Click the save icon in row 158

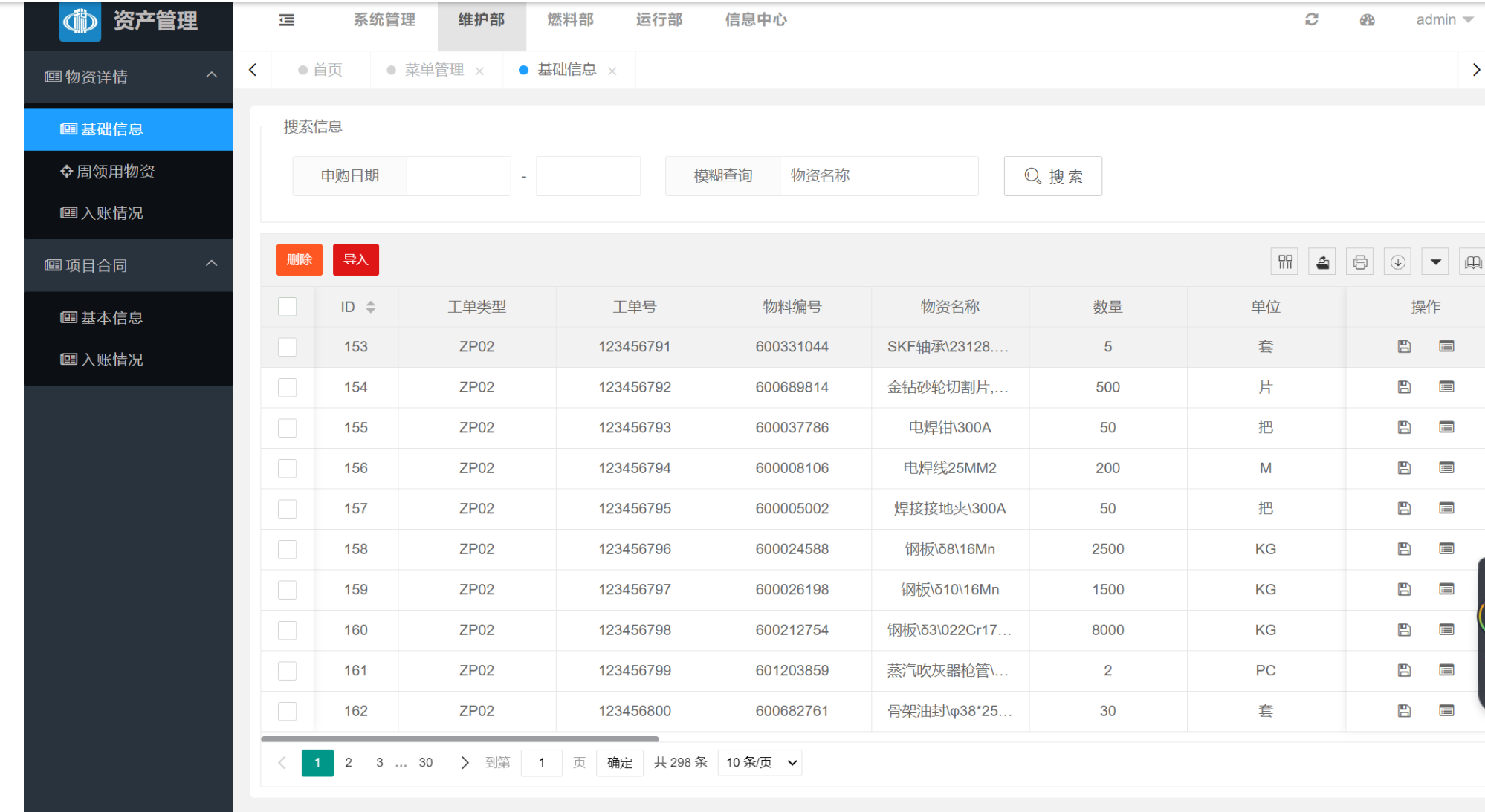tap(1404, 549)
